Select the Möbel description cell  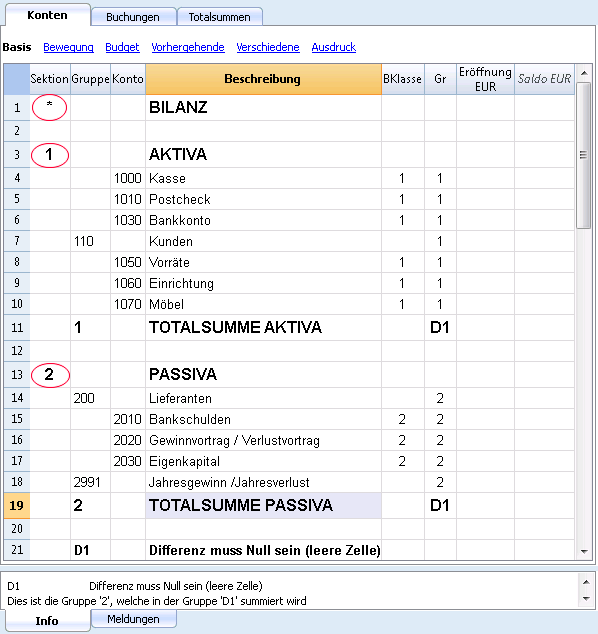pyautogui.click(x=263, y=304)
